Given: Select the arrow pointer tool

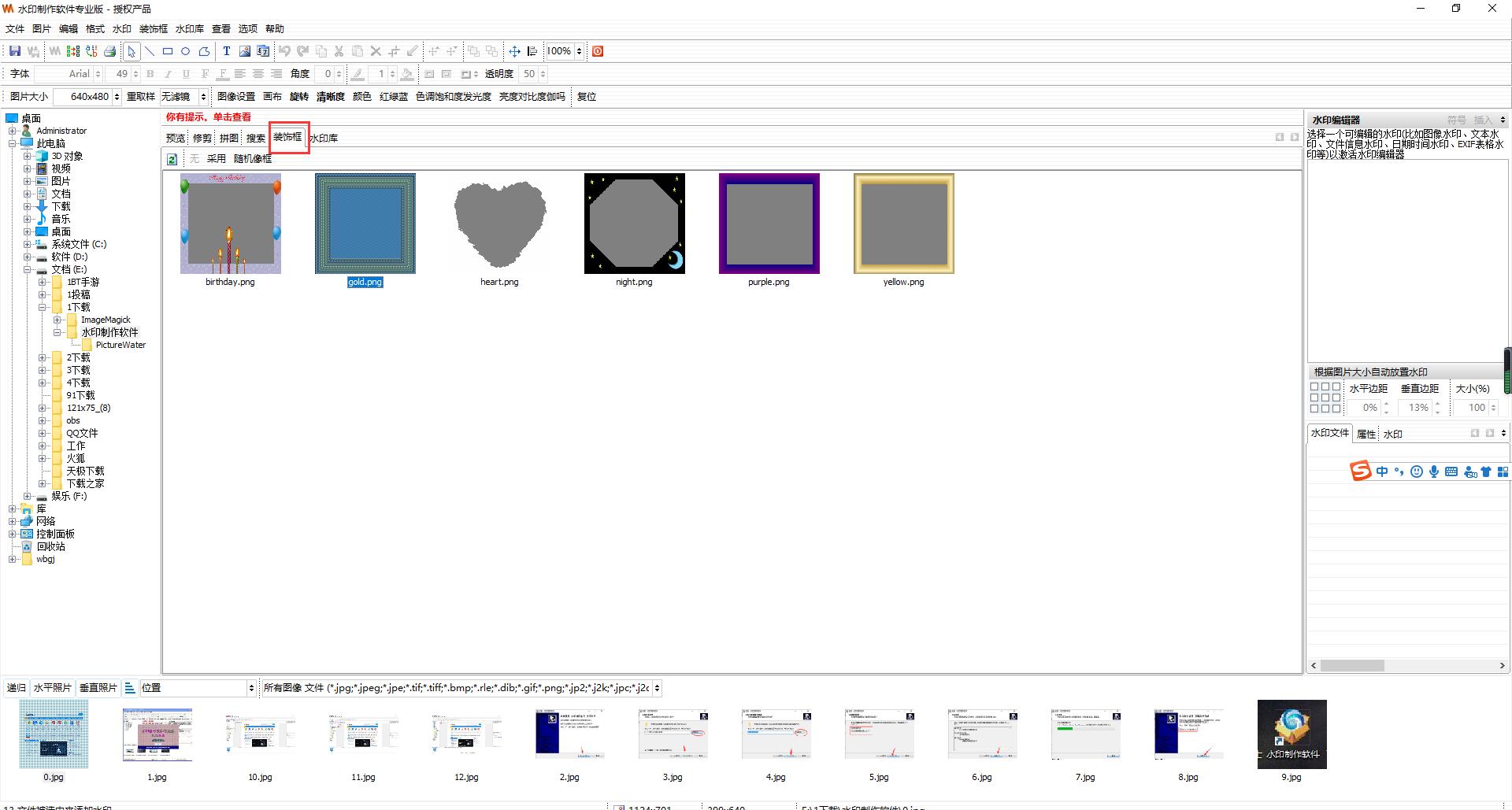Looking at the screenshot, I should tap(131, 51).
